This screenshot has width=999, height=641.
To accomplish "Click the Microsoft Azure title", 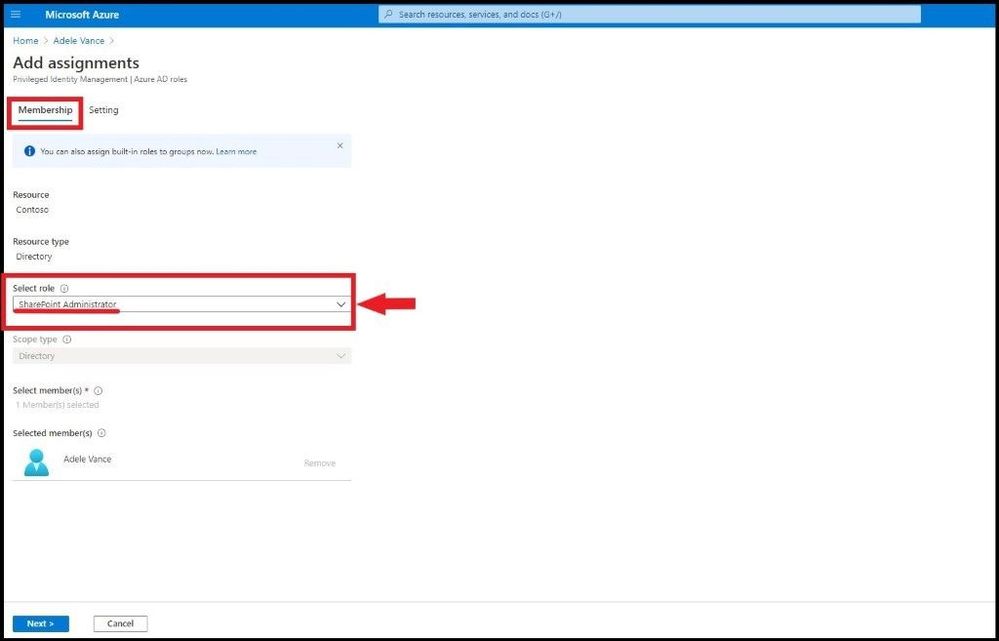I will [82, 14].
